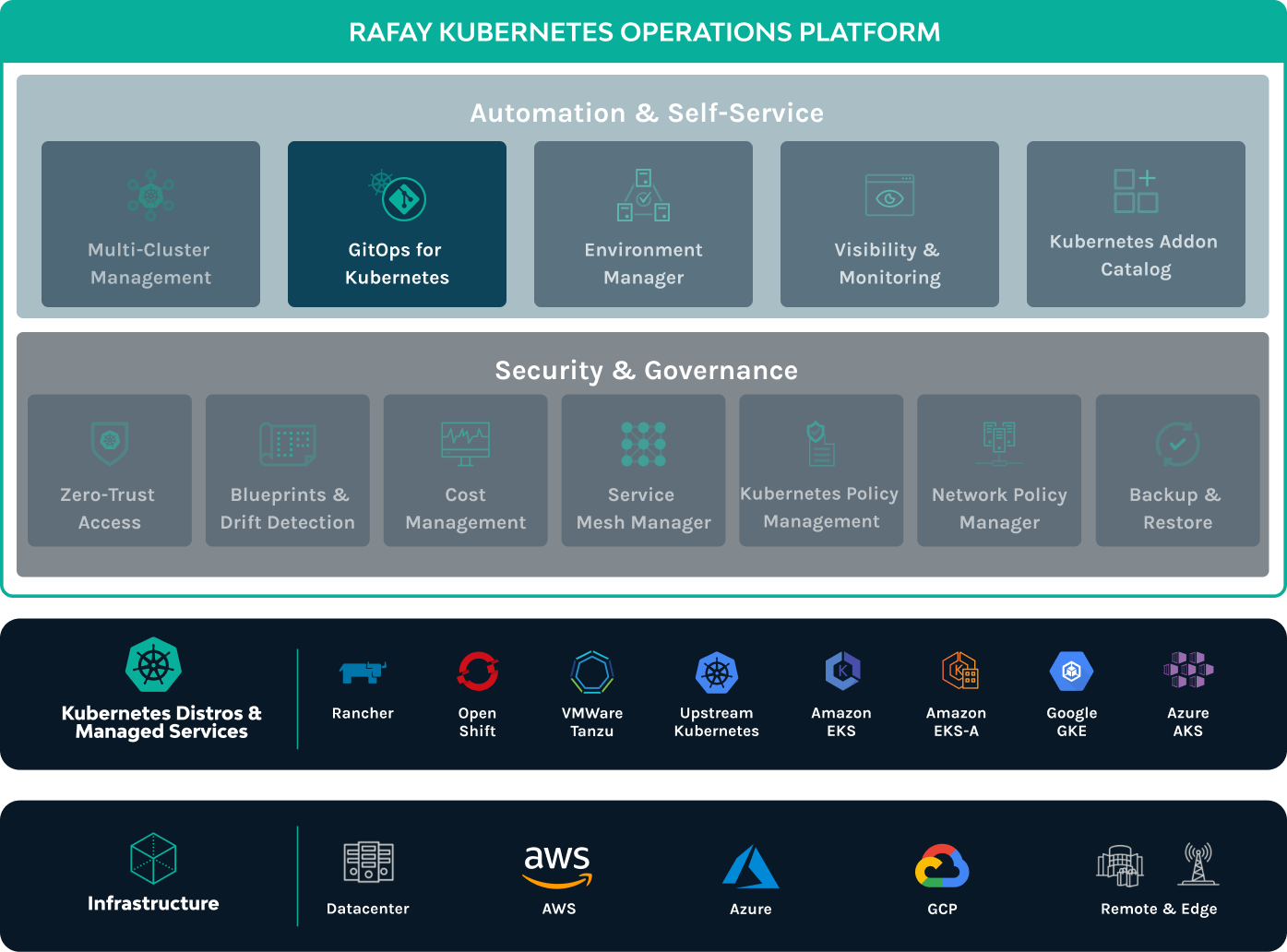
Task: Click the Azure AKS text label
Action: pyautogui.click(x=1188, y=722)
